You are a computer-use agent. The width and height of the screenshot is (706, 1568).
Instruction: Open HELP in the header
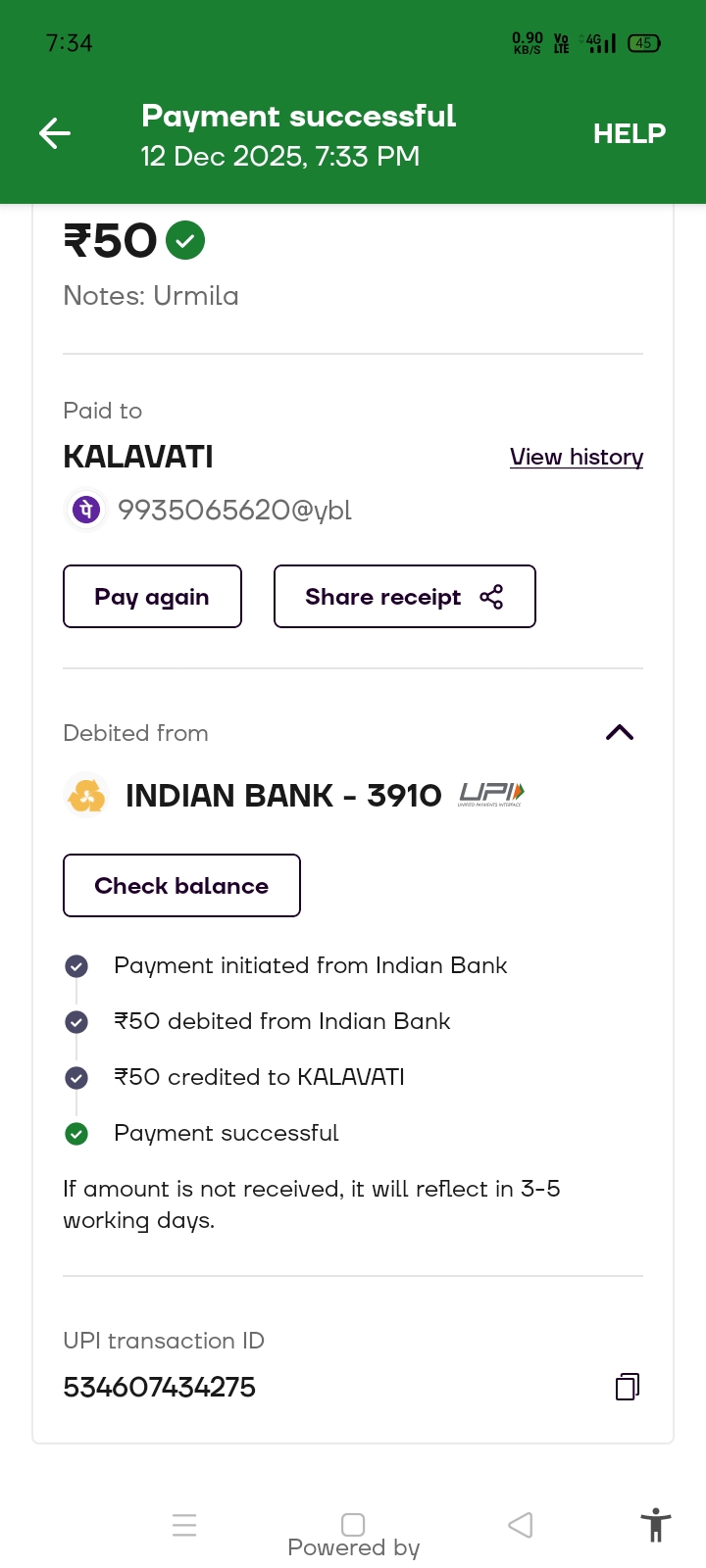click(630, 133)
